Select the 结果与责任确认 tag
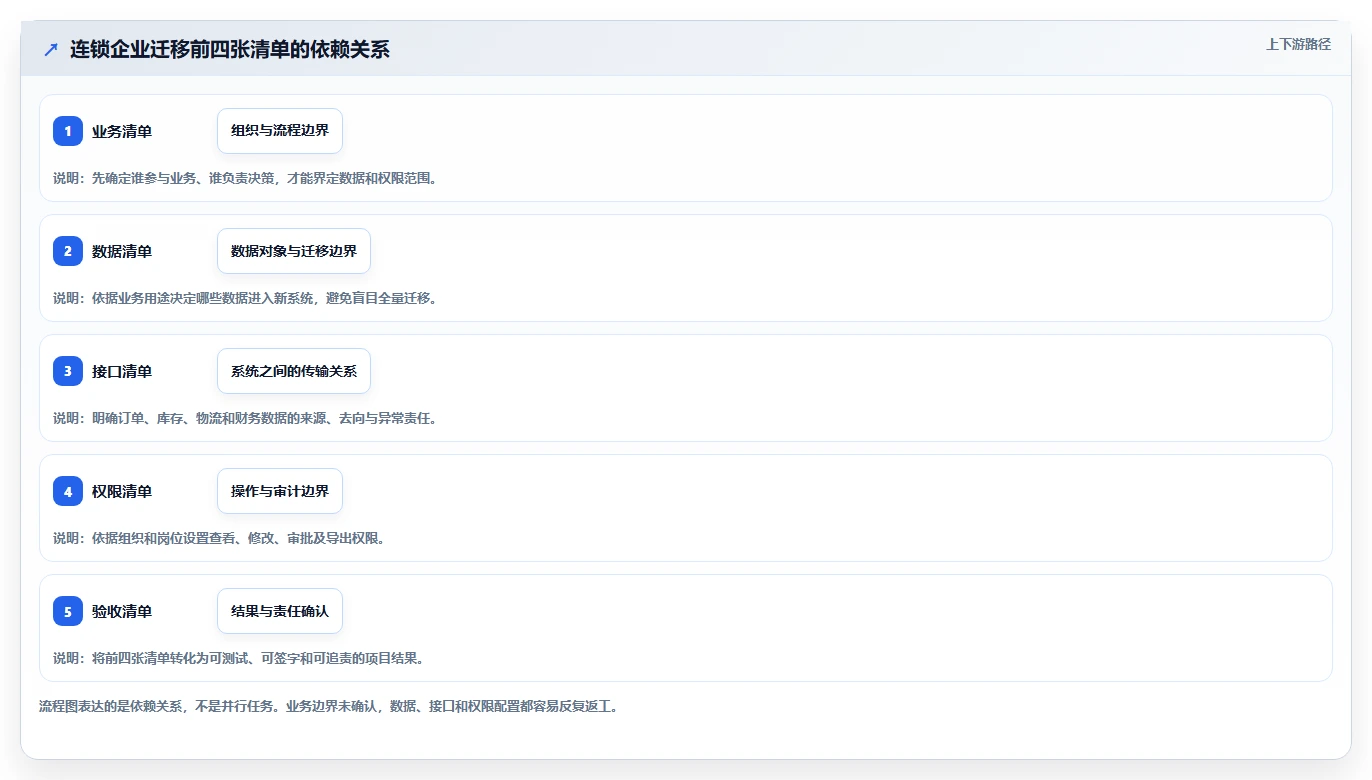This screenshot has height=780, width=1372. tap(280, 611)
